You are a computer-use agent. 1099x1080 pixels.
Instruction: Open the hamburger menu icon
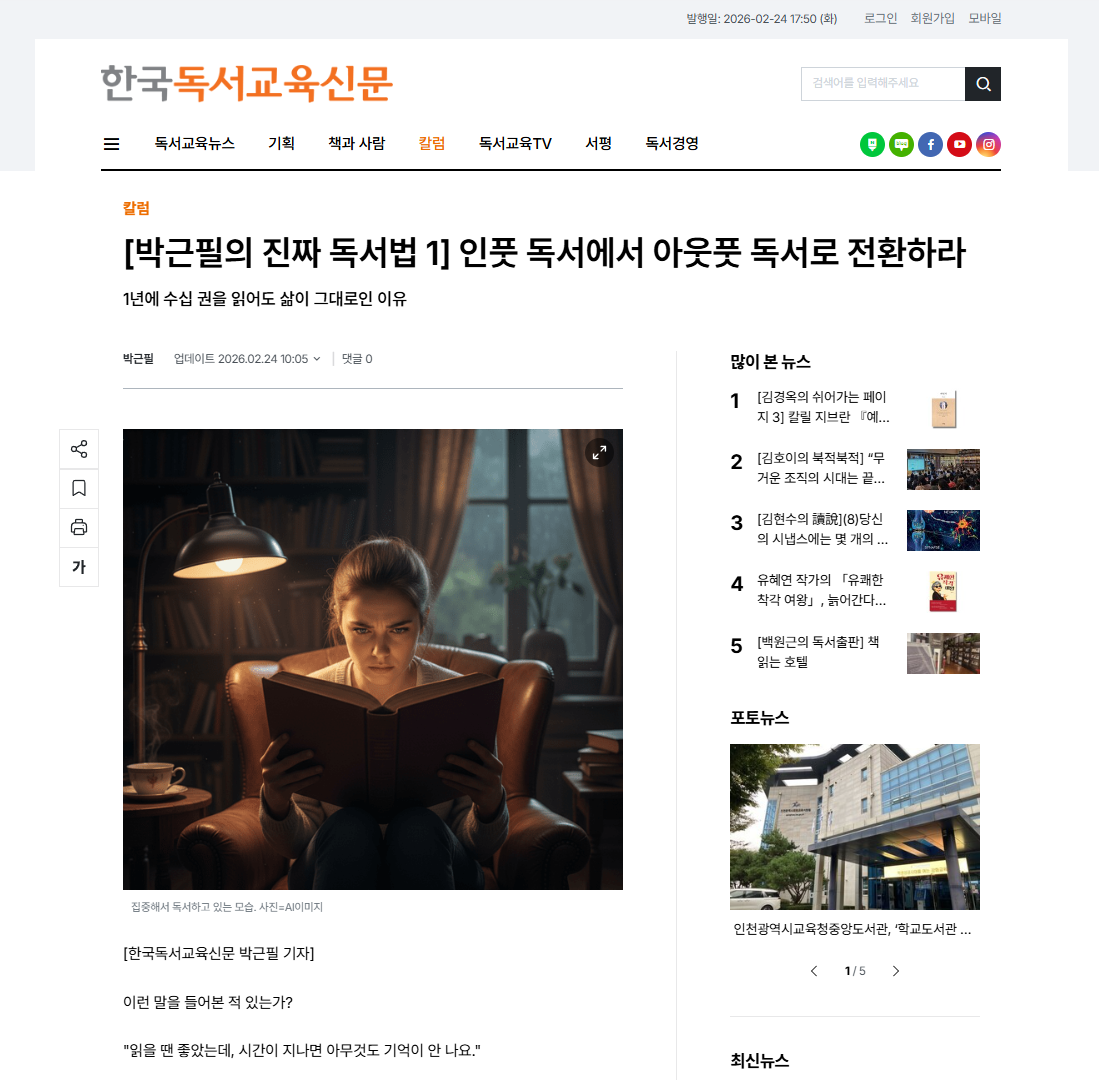click(111, 144)
